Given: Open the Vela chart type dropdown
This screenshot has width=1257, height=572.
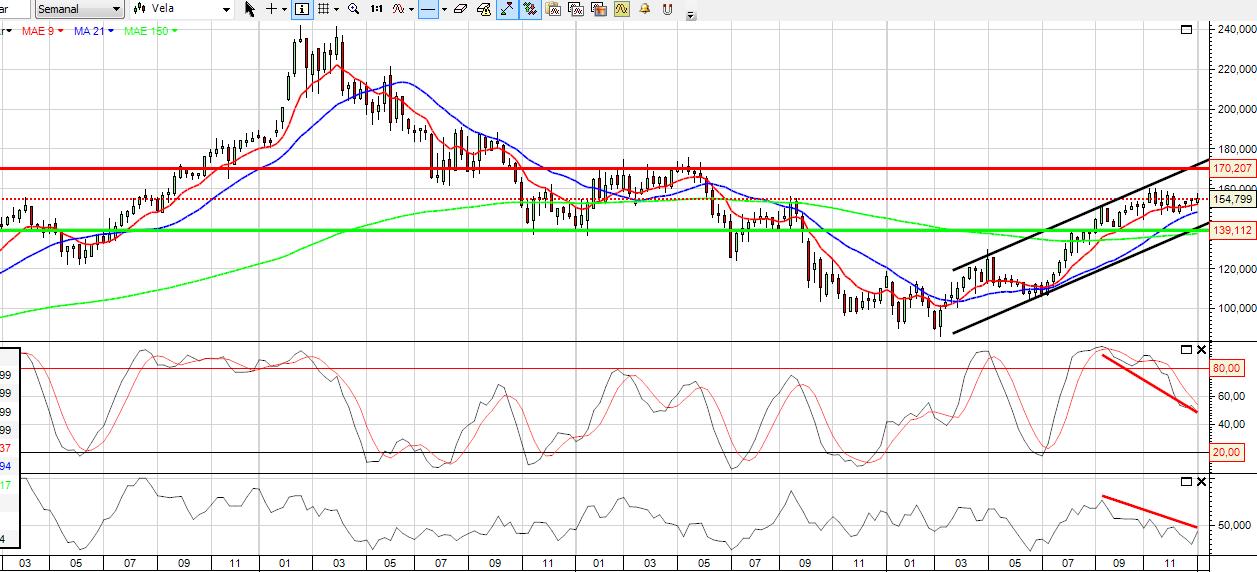Looking at the screenshot, I should [x=183, y=9].
